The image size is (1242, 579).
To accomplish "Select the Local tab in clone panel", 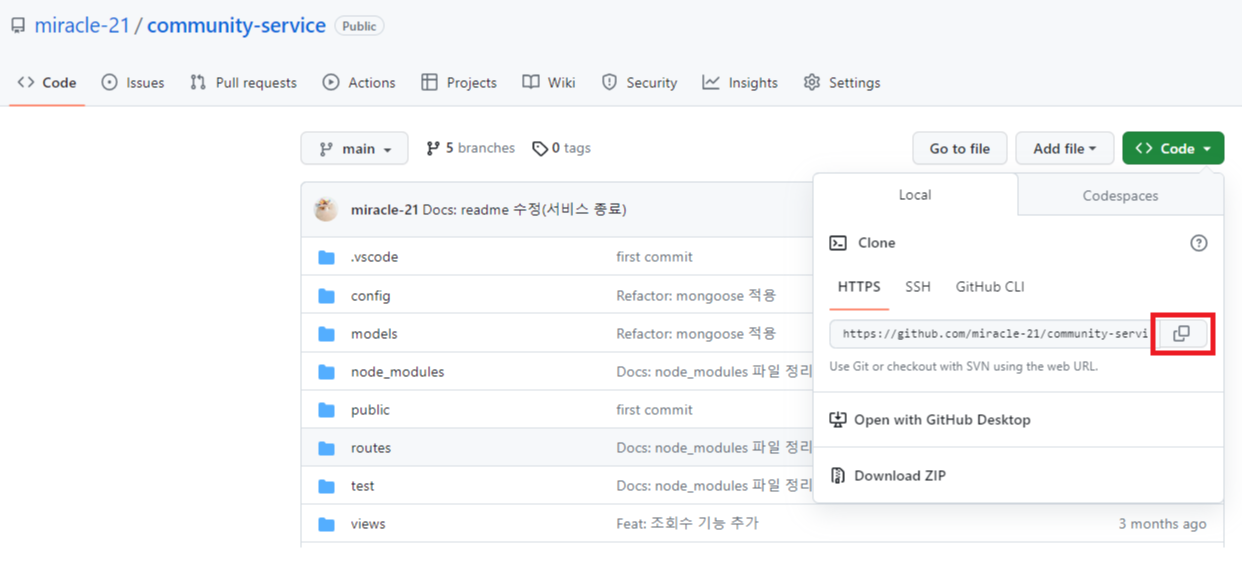I will point(915,195).
